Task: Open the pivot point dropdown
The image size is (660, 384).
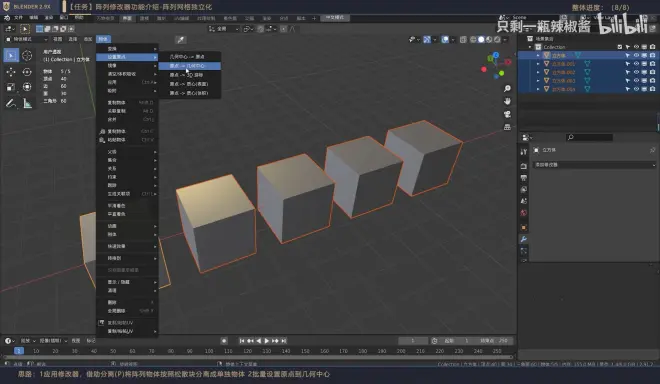Action: (x=248, y=29)
